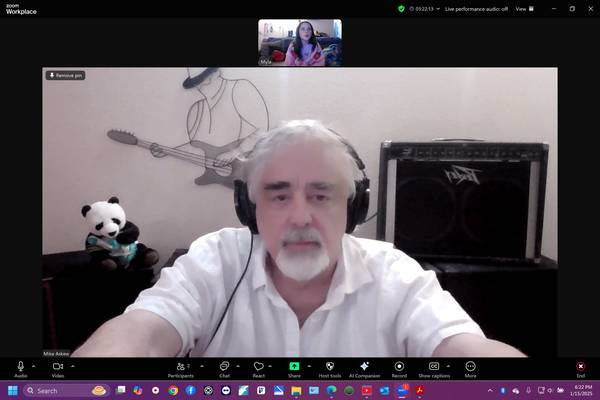Toggle the camera using the Video button
Screen dimensions: 600x400
point(57,367)
